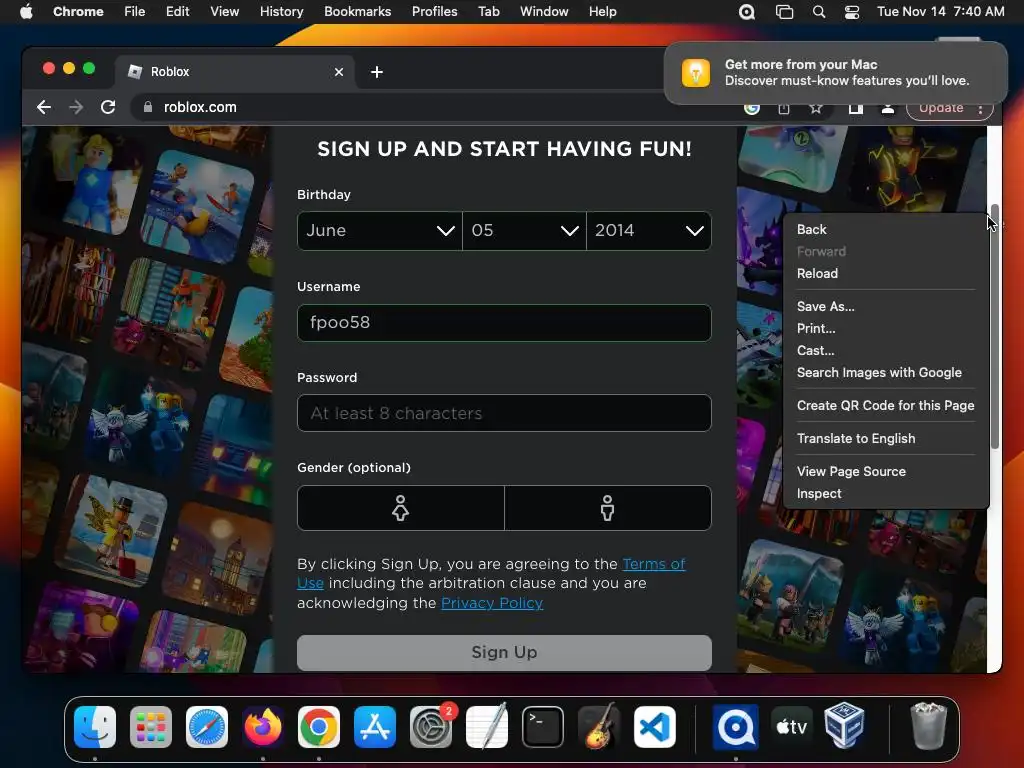The height and width of the screenshot is (768, 1024).
Task: Open the Tab menu in menu bar
Action: pos(488,12)
